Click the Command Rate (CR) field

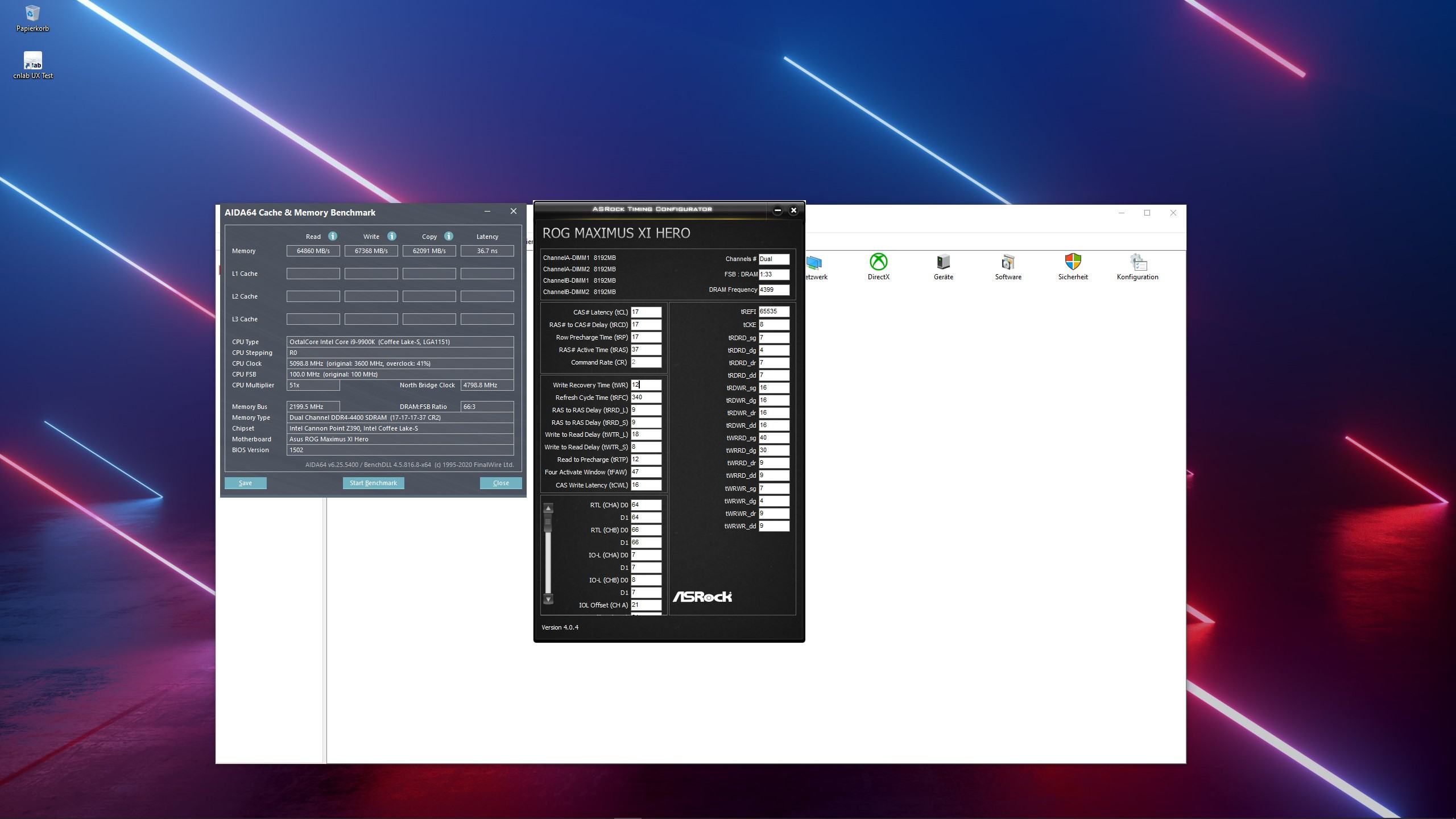point(646,362)
